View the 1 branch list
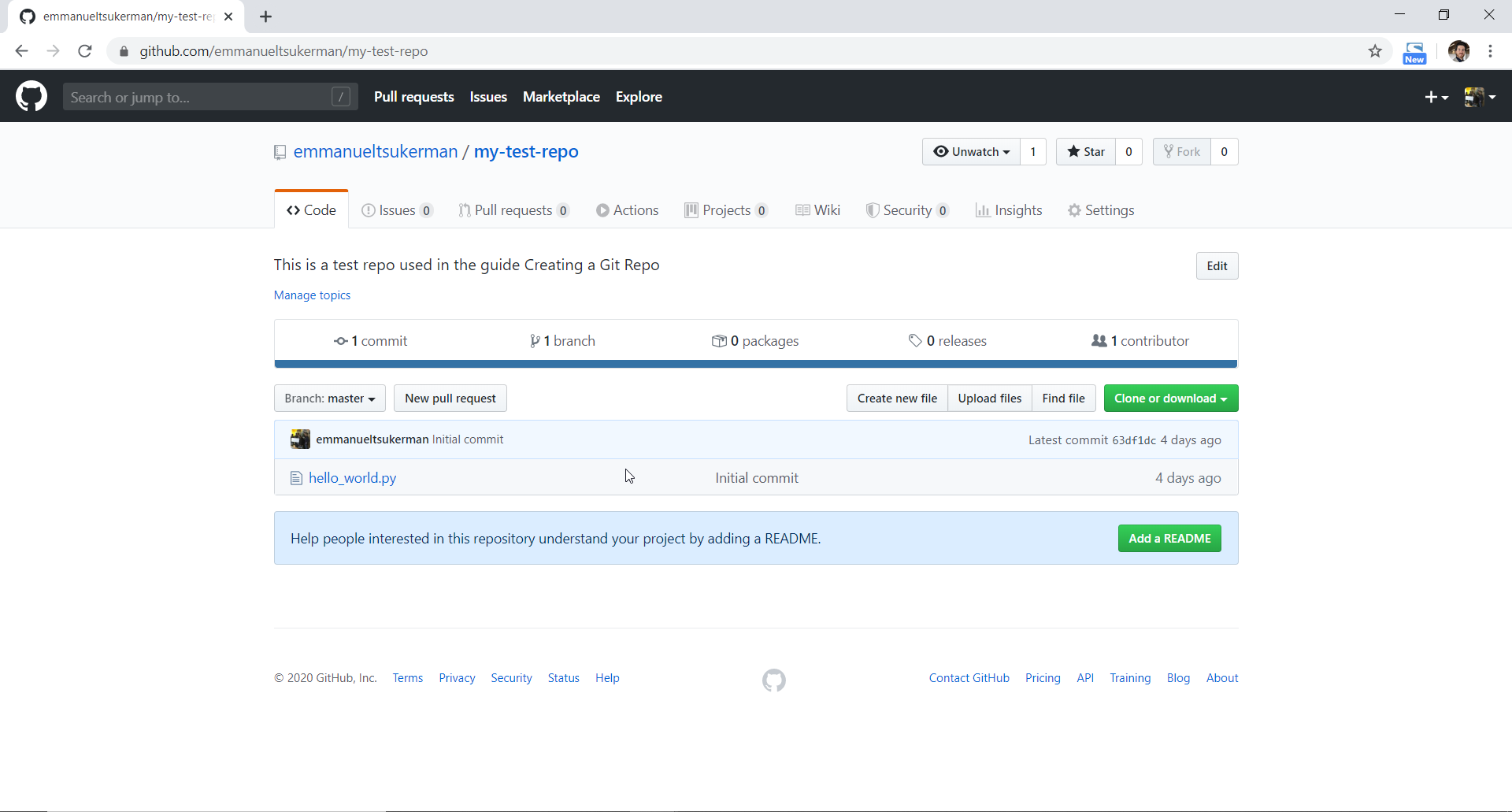 [x=562, y=341]
